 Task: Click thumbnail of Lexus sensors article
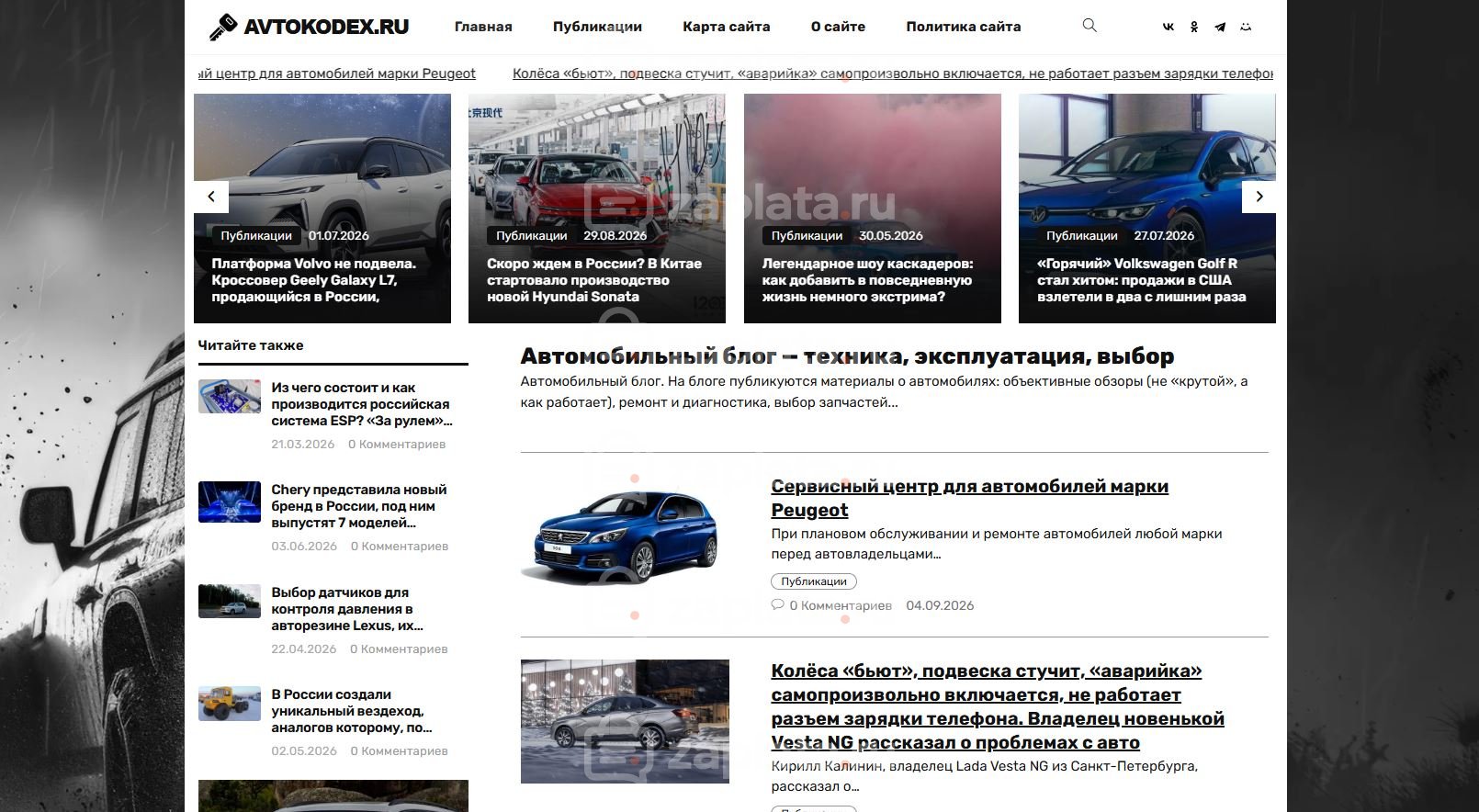click(230, 602)
